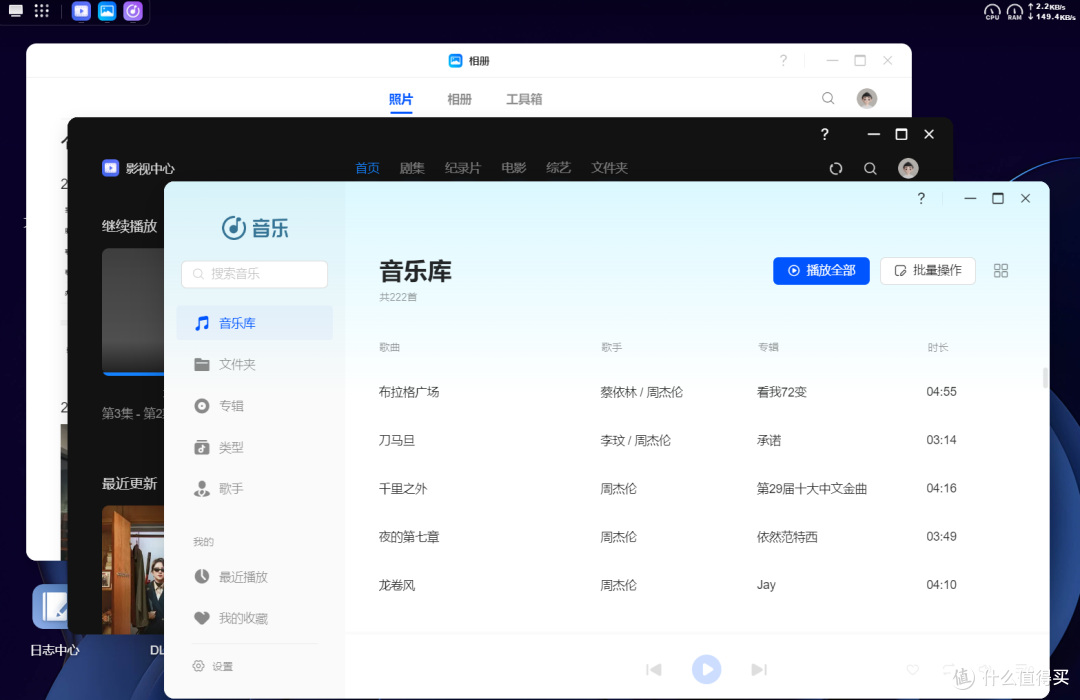
Task: Open user avatar in 相册 window
Action: pyautogui.click(x=866, y=99)
